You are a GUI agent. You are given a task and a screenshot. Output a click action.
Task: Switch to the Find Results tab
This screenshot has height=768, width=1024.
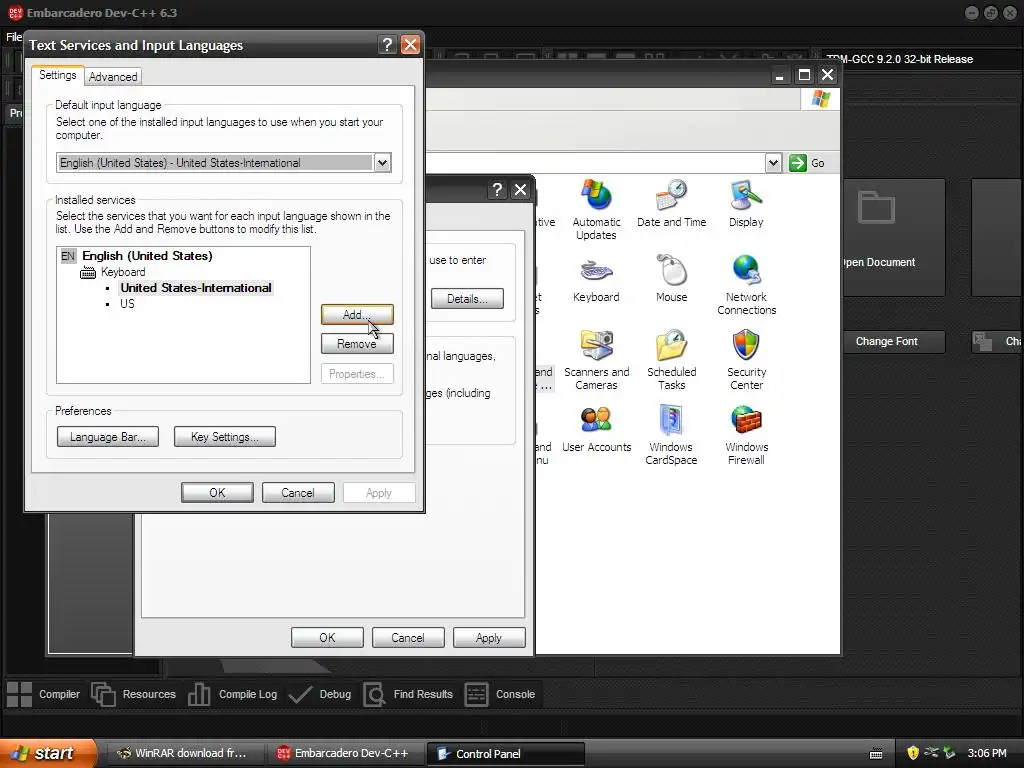[408, 694]
